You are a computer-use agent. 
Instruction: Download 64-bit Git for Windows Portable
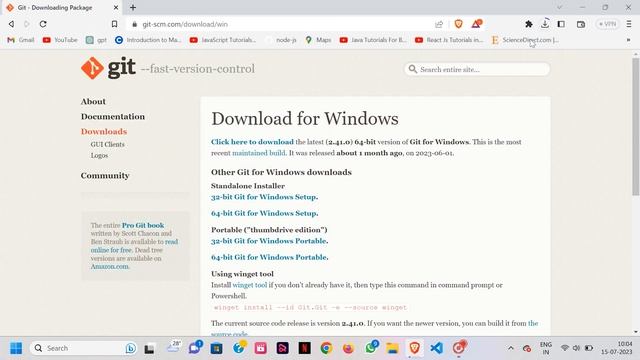click(269, 257)
